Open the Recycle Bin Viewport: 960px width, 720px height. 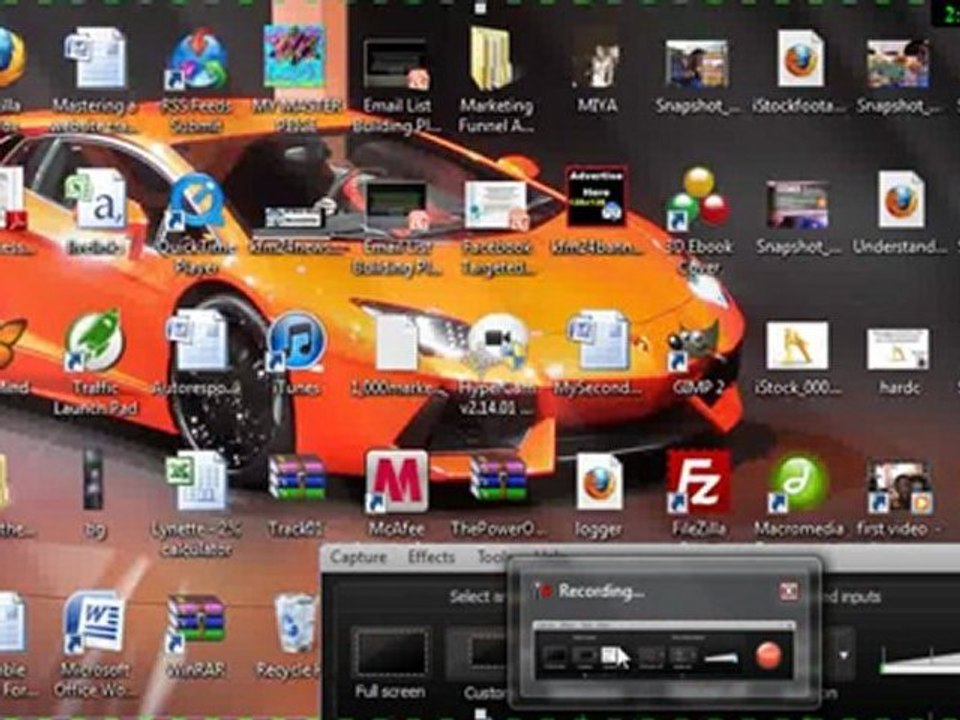[296, 623]
